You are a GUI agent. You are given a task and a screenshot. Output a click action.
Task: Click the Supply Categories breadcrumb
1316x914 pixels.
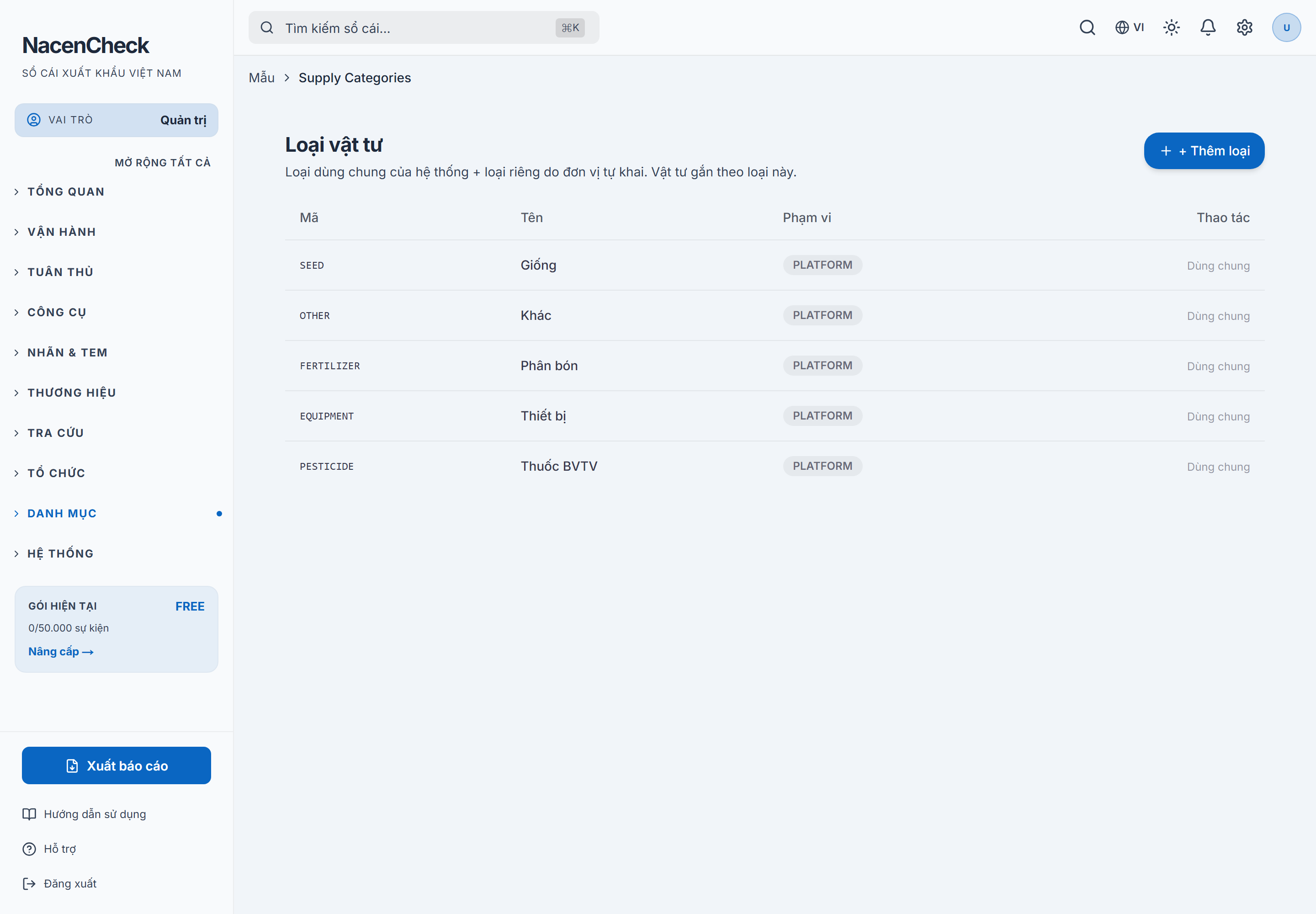[355, 78]
